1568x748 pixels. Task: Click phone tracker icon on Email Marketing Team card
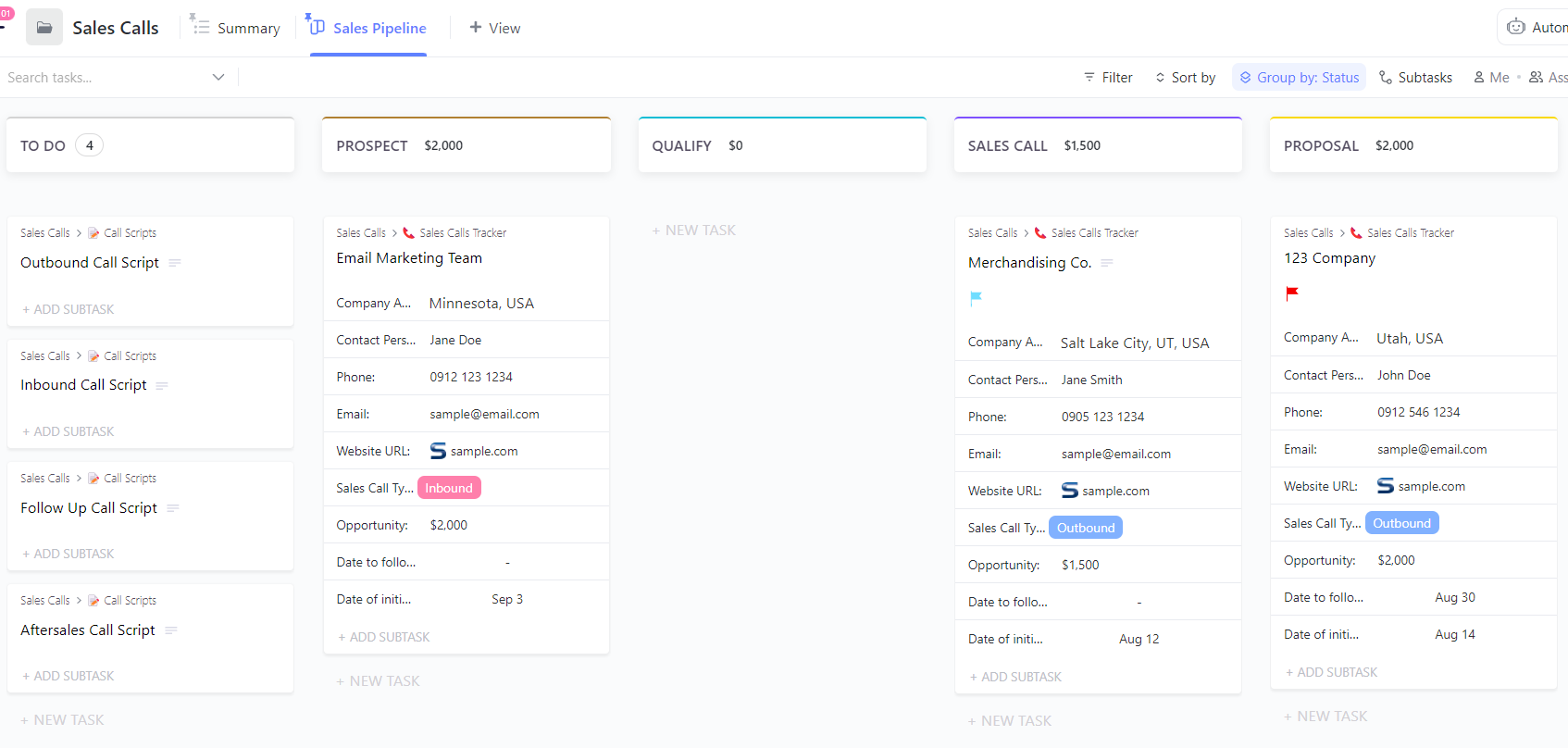[x=409, y=233]
